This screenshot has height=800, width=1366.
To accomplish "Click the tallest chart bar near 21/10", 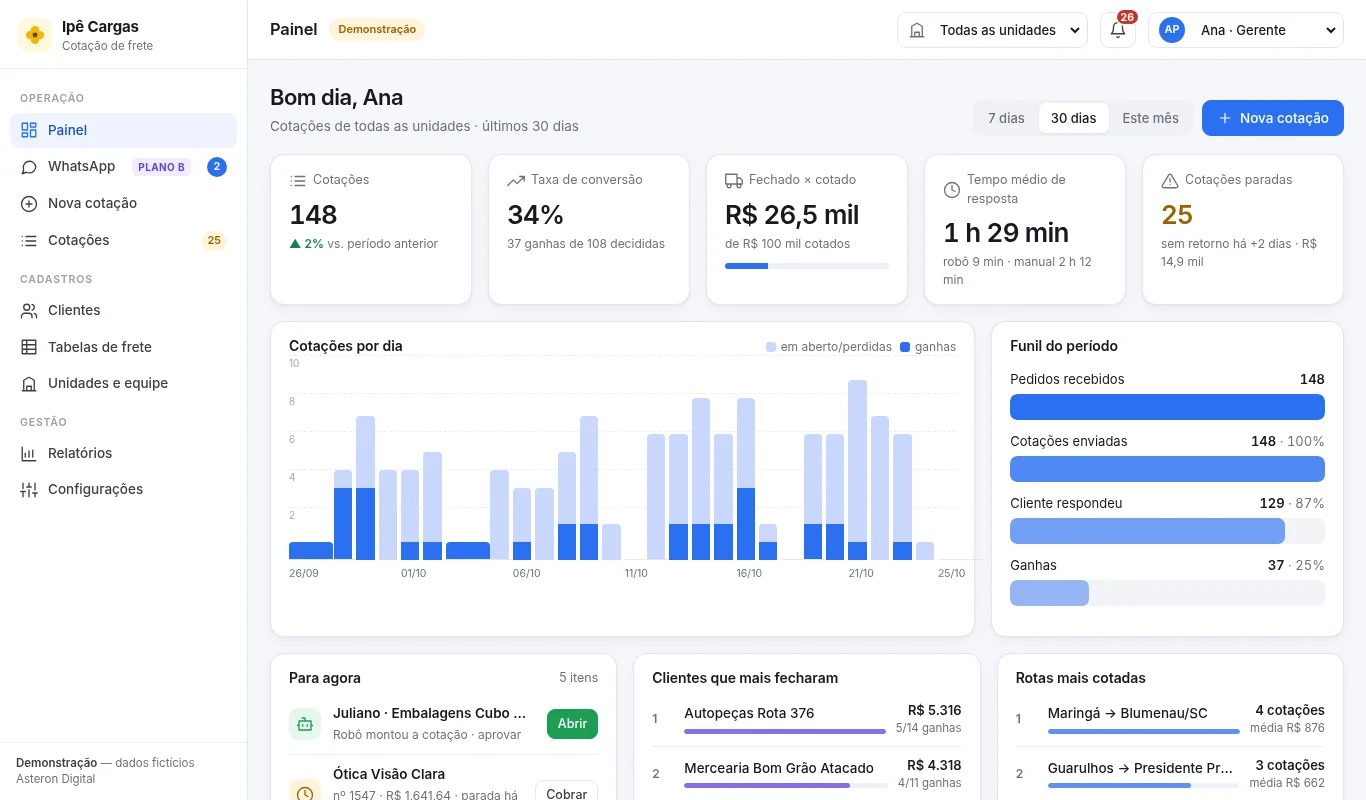I will [857, 470].
